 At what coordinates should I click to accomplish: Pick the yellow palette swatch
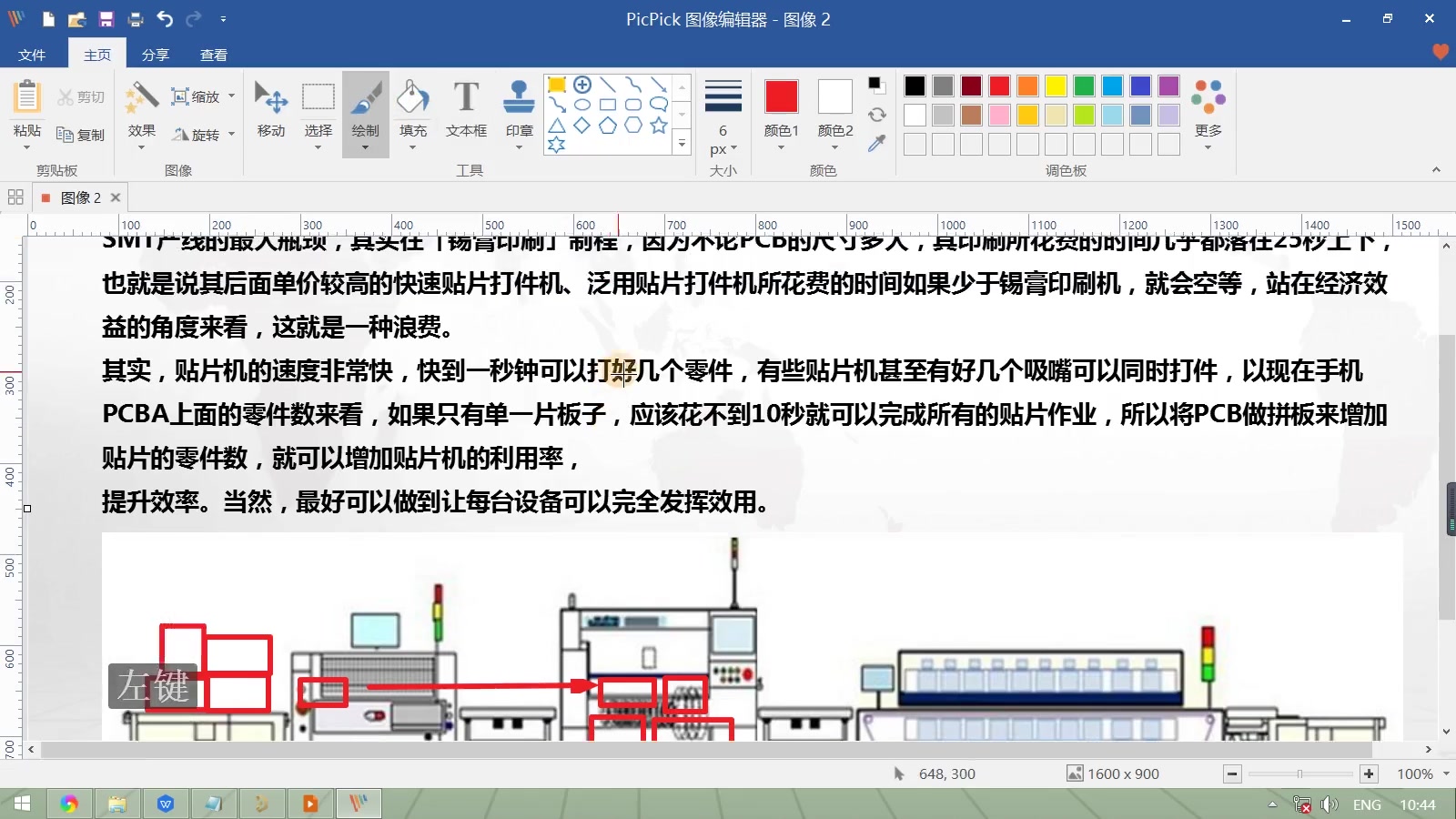coord(1056,86)
